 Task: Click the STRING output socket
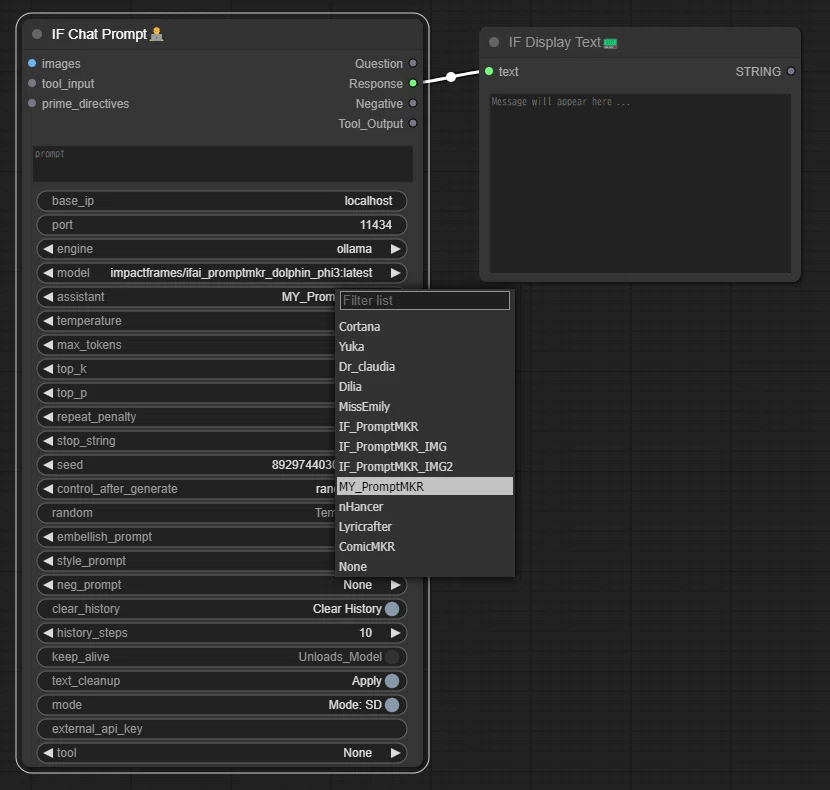pos(791,71)
